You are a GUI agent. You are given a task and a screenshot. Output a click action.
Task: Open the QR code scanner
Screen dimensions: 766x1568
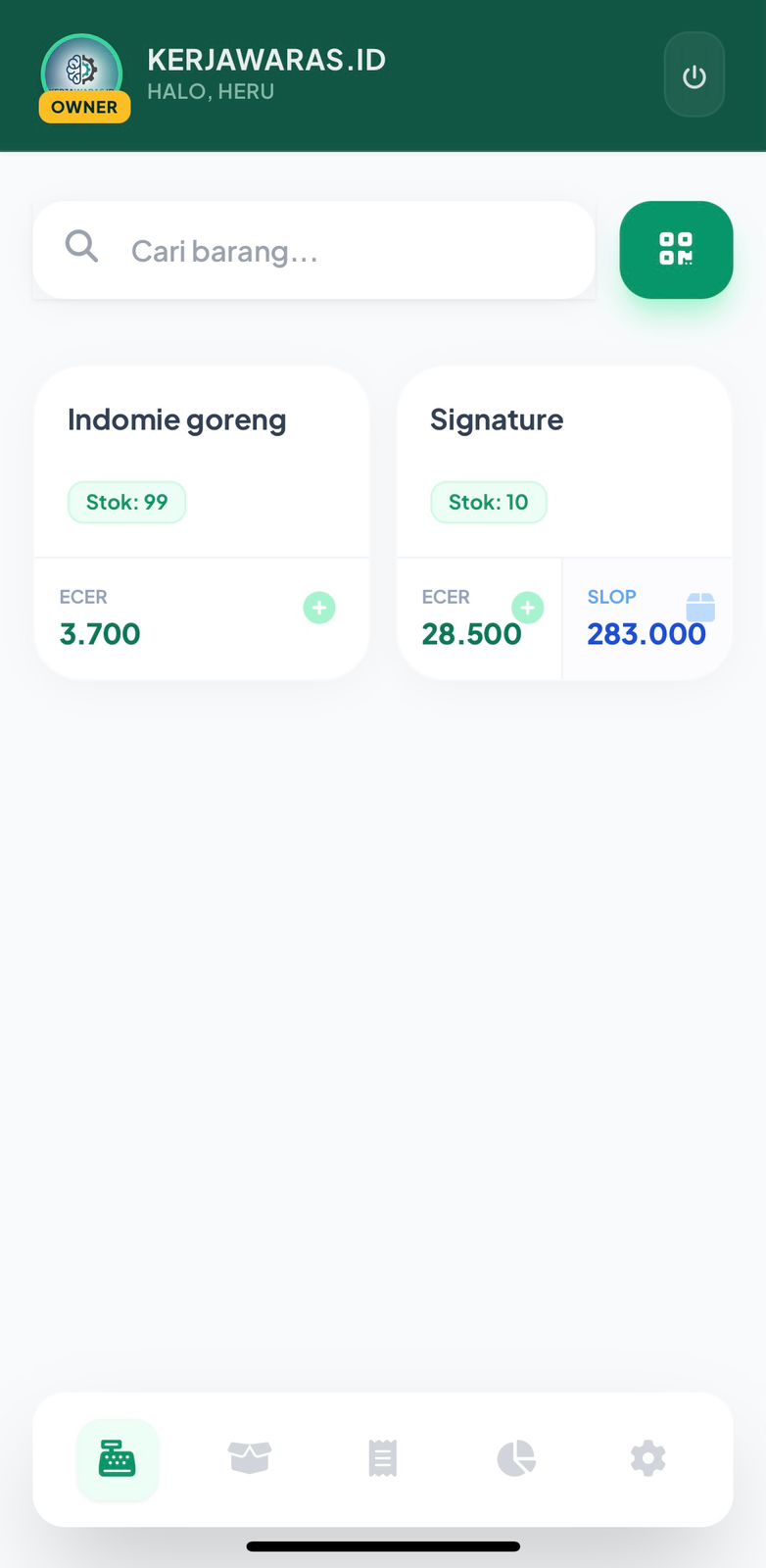[676, 250]
